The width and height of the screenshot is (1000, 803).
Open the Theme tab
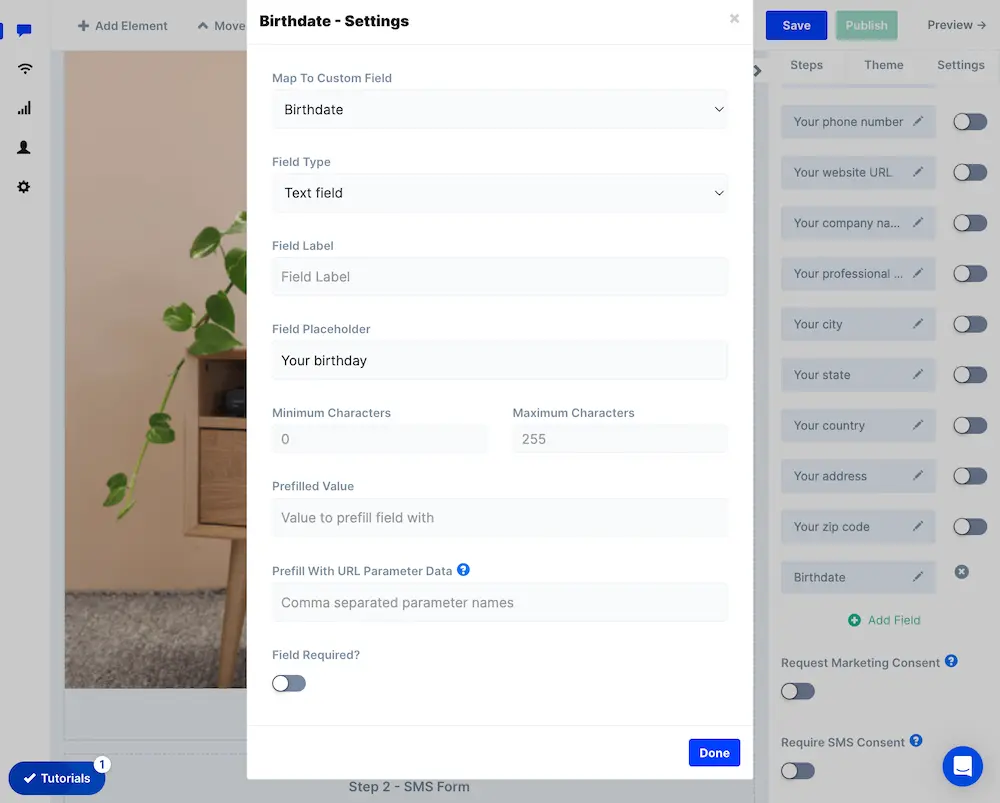pos(883,65)
